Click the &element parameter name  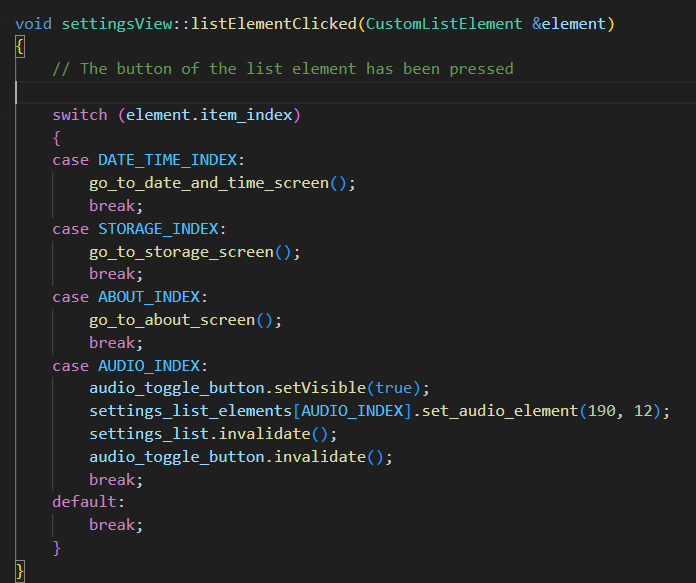[569, 24]
